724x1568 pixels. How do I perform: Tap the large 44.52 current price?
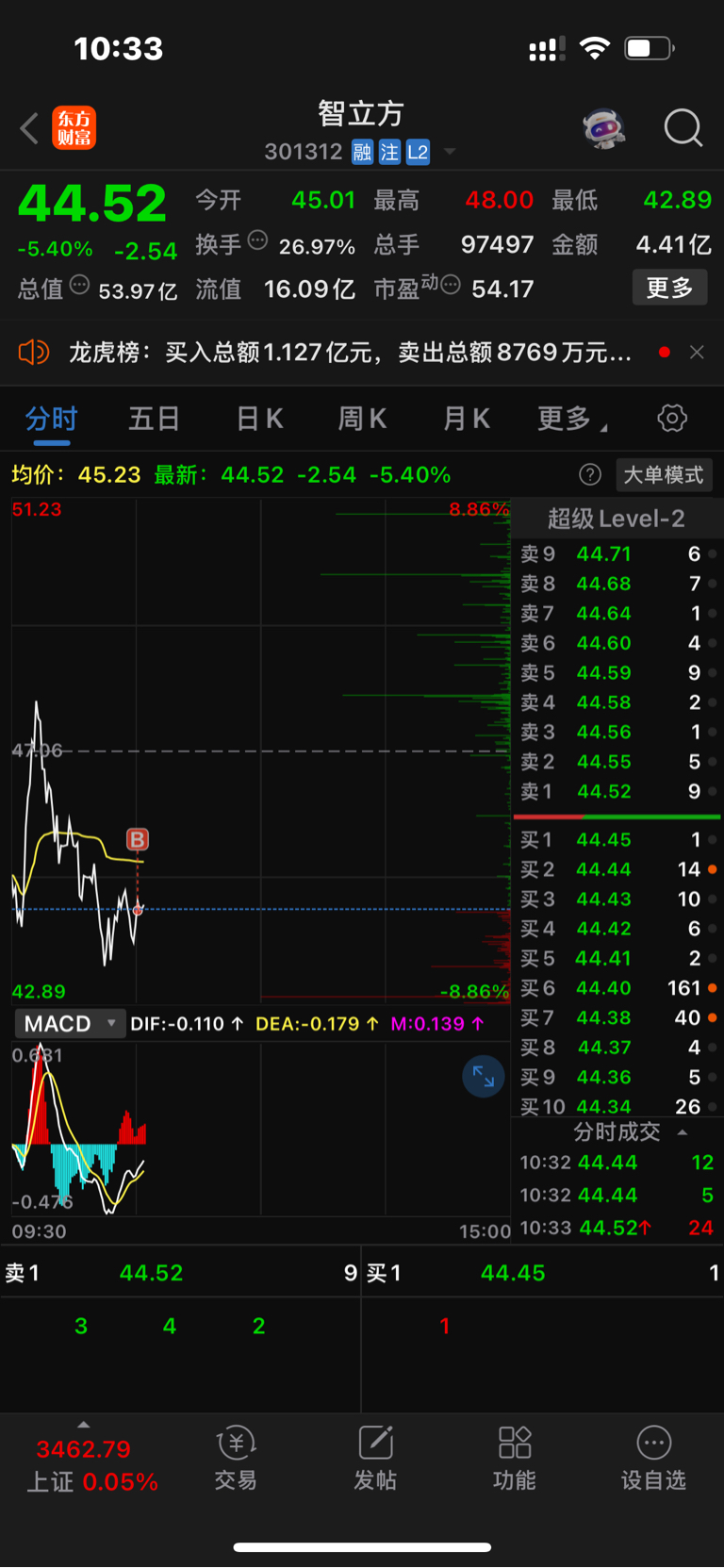(92, 204)
